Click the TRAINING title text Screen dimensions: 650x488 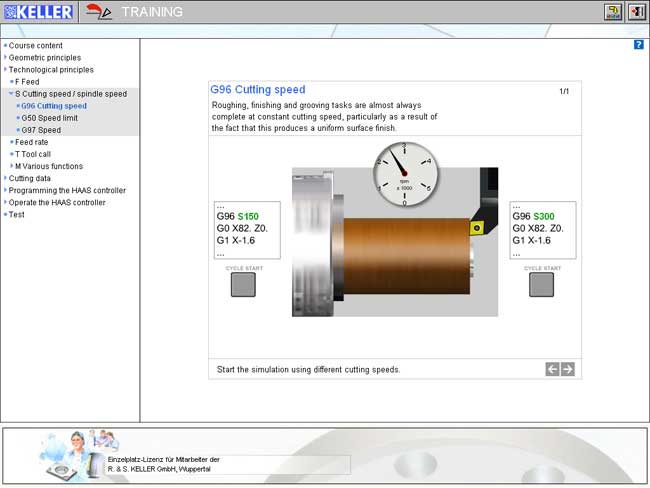tap(152, 12)
